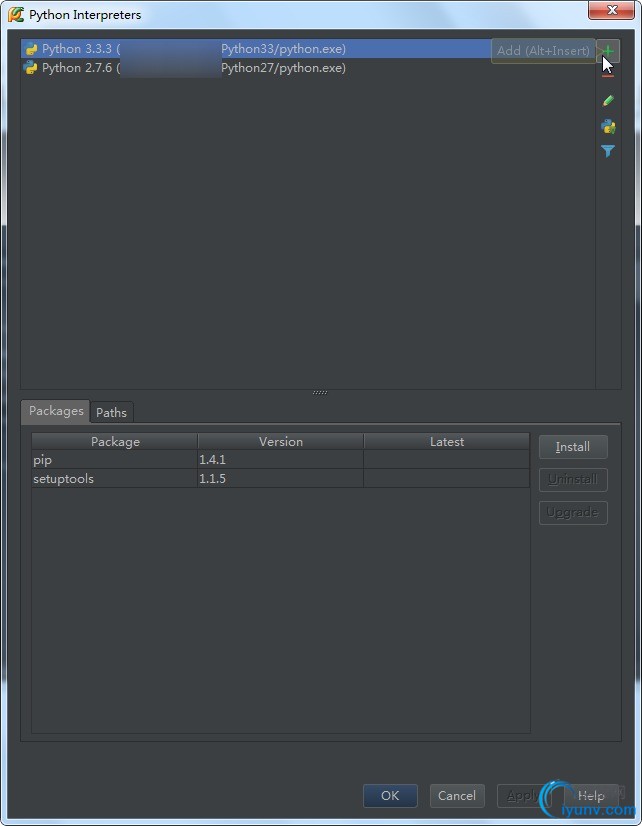Close the Python Interpreters dialog

click(611, 10)
